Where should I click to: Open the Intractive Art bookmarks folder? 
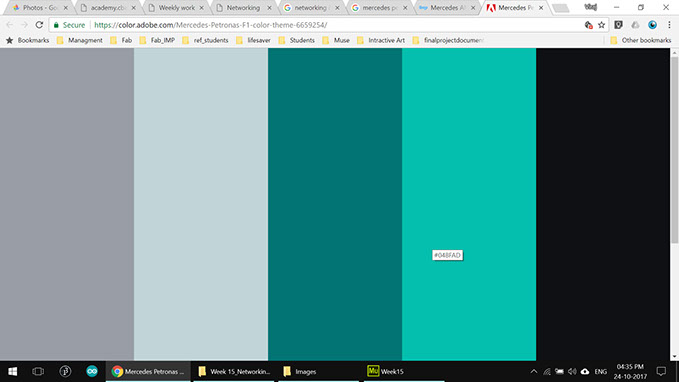pyautogui.click(x=381, y=40)
